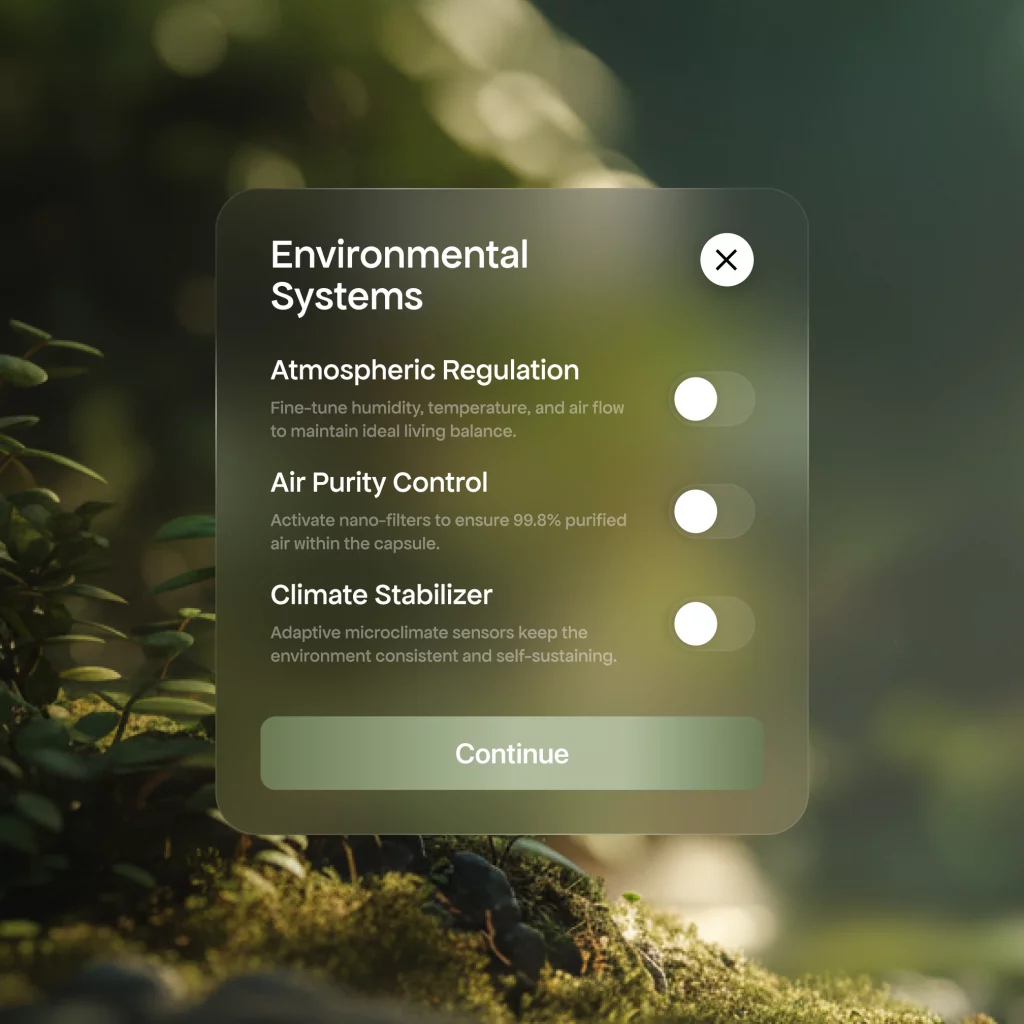
Task: Enable the Atmospheric Regulation toggle
Action: pyautogui.click(x=711, y=400)
